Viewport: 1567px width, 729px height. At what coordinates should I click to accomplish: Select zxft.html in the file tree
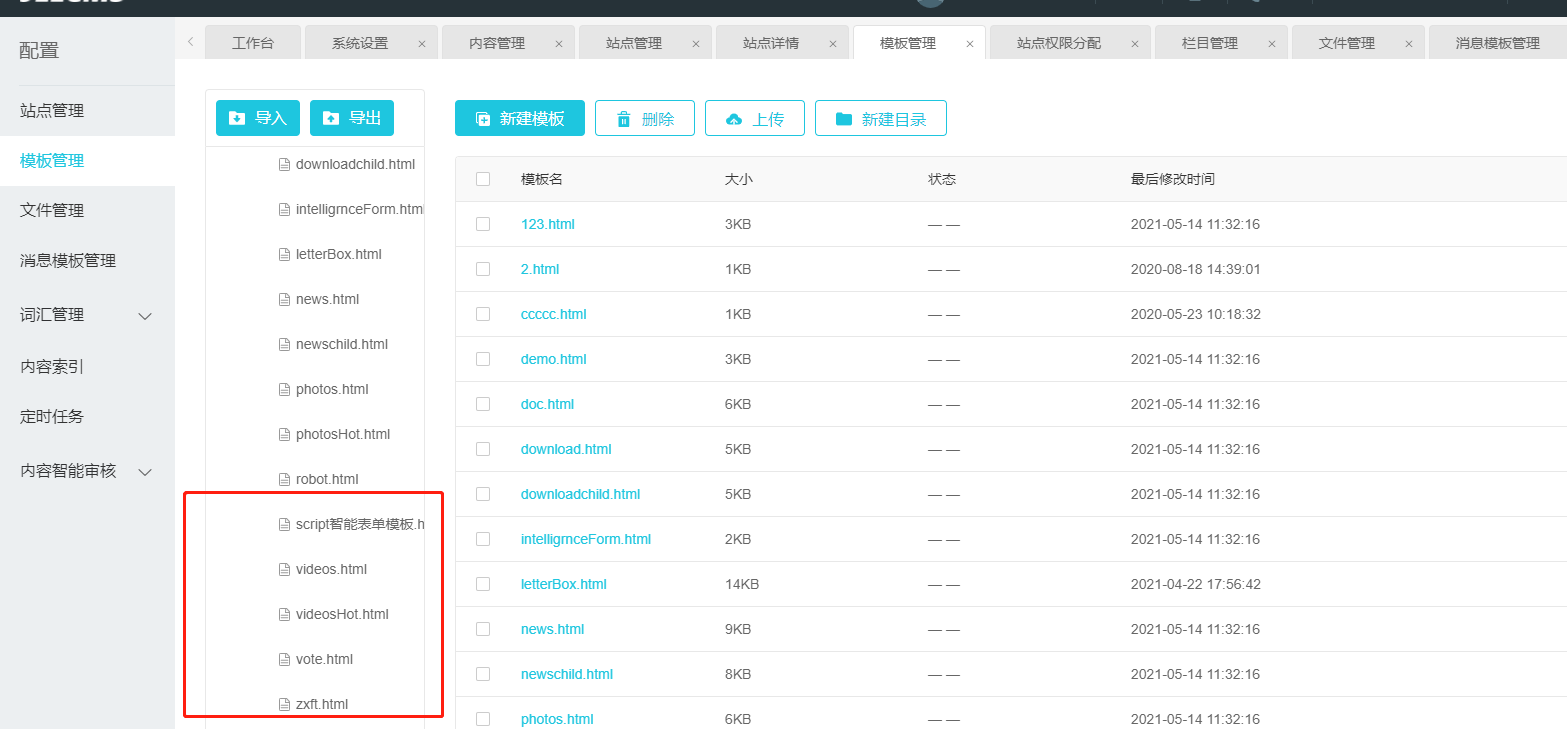click(x=322, y=704)
